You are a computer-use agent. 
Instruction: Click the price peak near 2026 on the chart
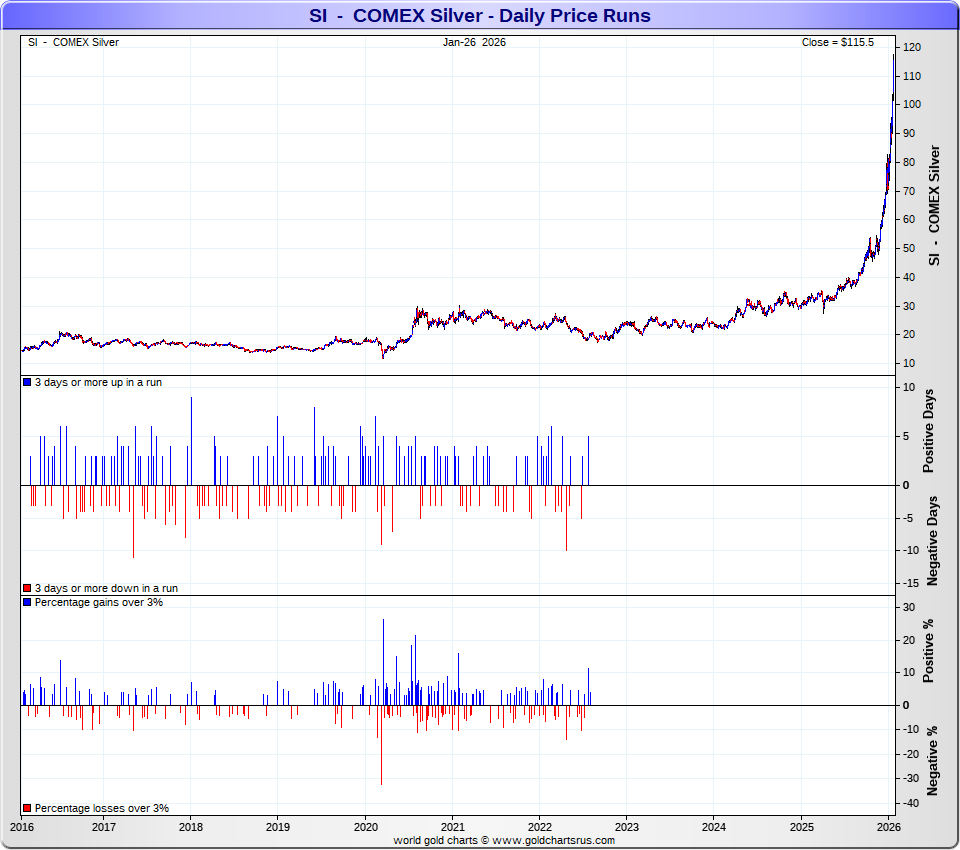[x=893, y=56]
